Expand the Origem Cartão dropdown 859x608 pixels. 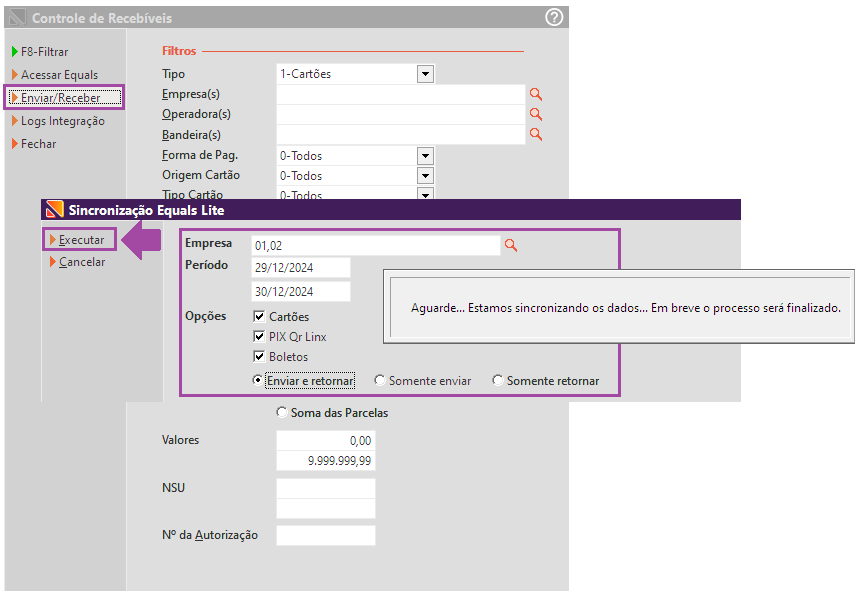(x=425, y=176)
